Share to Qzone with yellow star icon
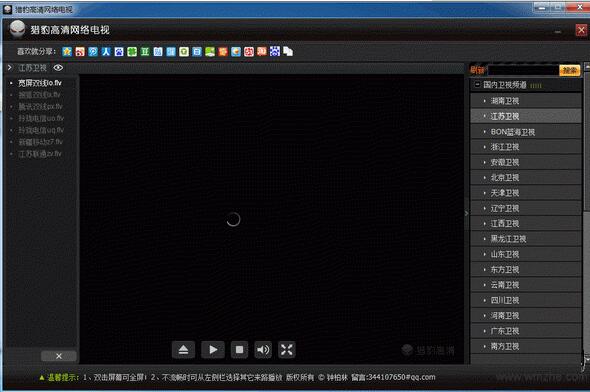The width and height of the screenshot is (590, 392). pos(67,52)
